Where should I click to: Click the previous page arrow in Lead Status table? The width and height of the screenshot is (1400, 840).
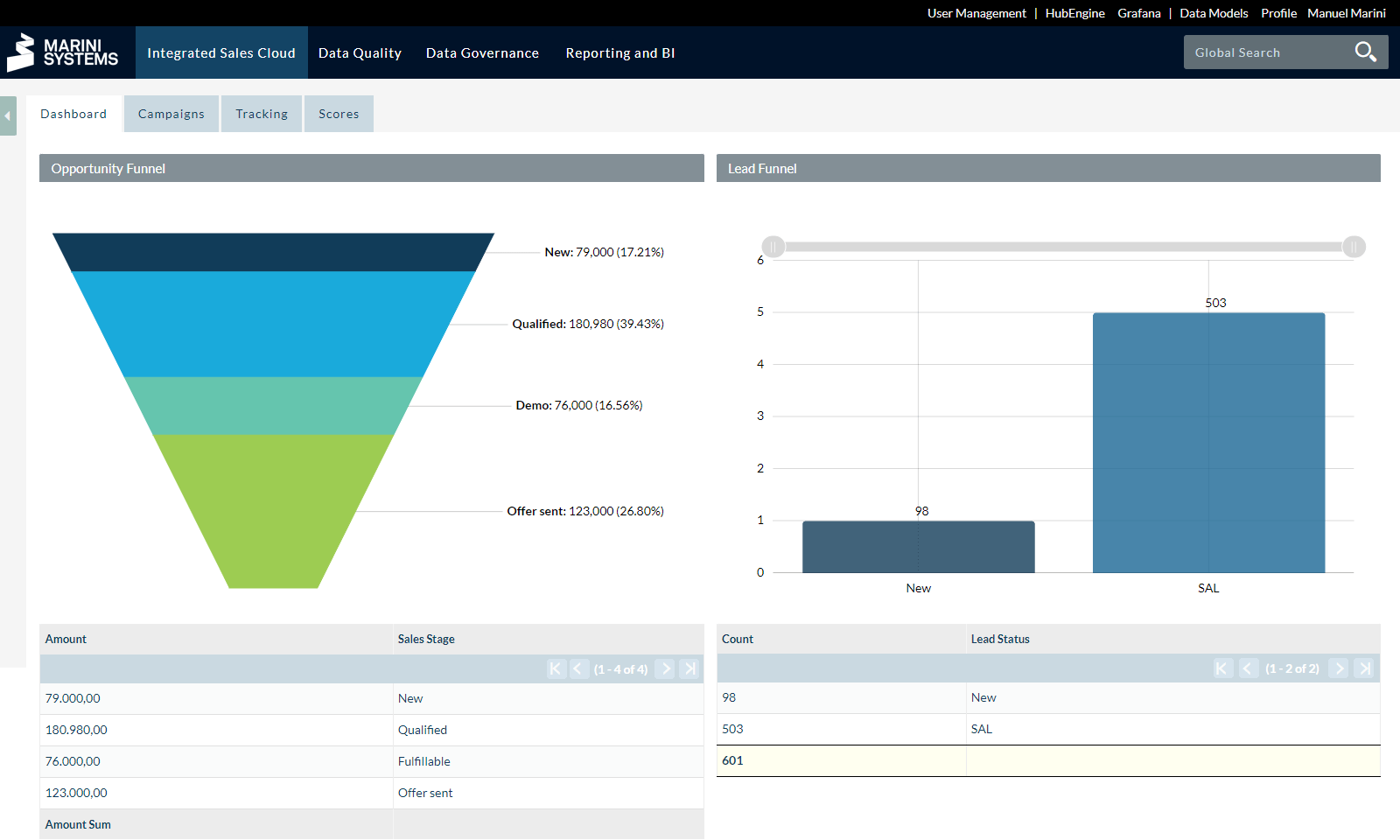click(1248, 668)
